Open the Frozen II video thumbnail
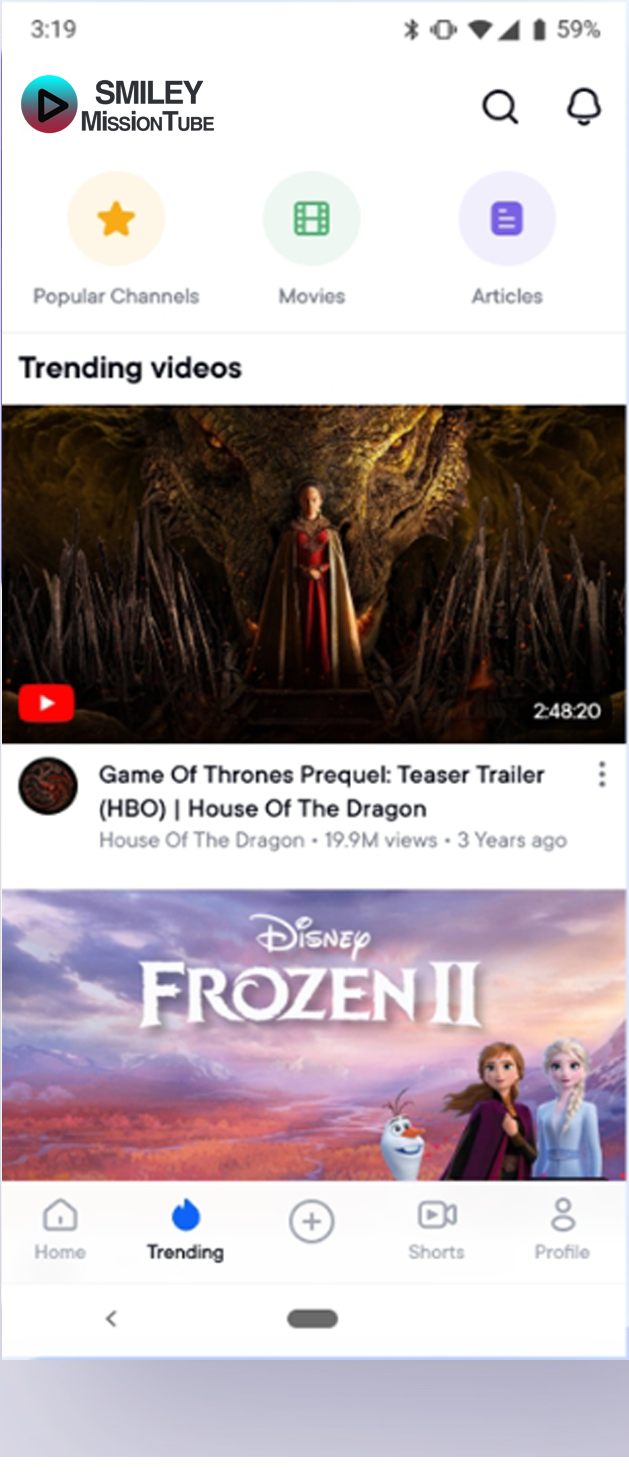 tap(314, 1036)
